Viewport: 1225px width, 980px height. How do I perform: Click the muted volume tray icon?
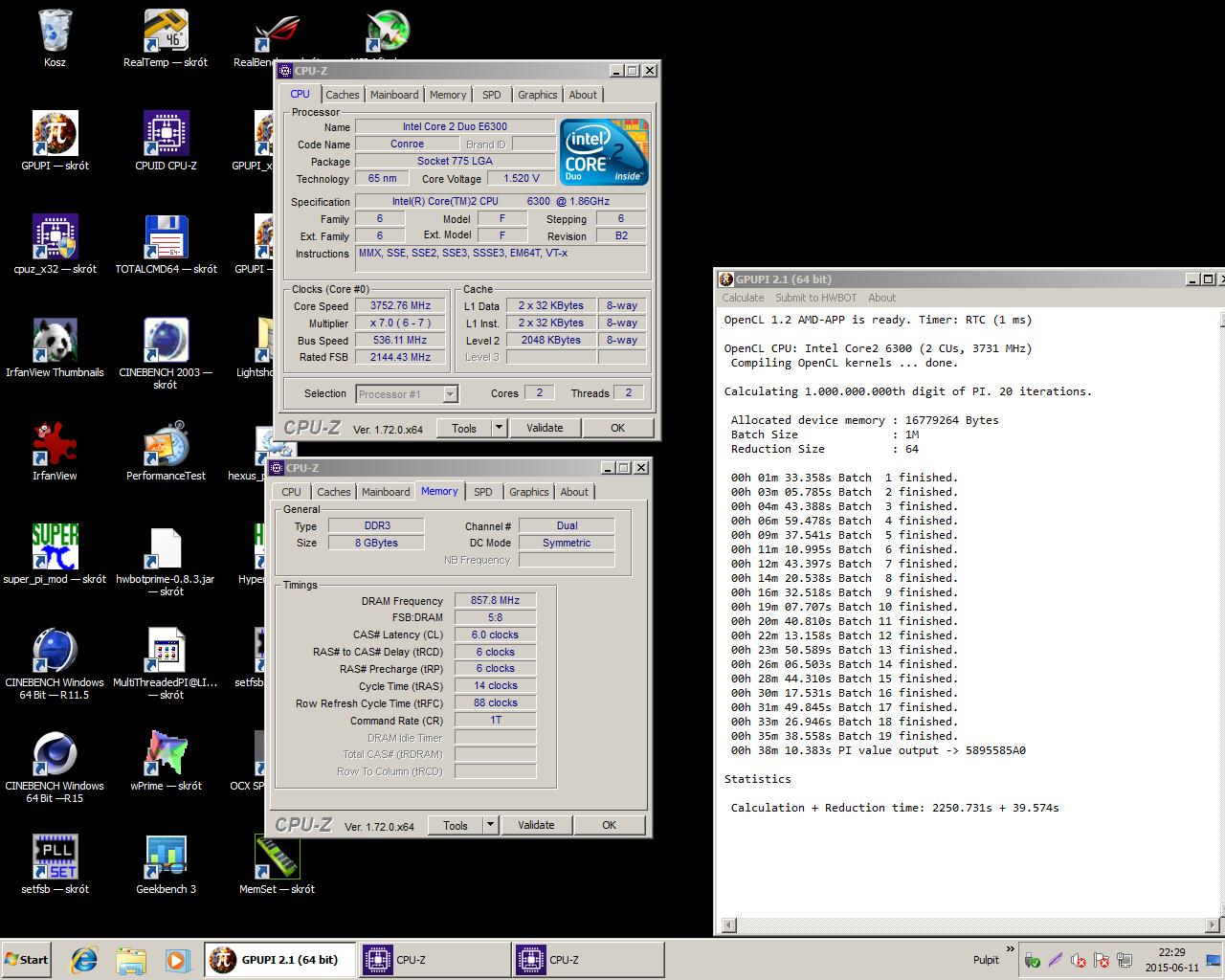tap(1078, 960)
